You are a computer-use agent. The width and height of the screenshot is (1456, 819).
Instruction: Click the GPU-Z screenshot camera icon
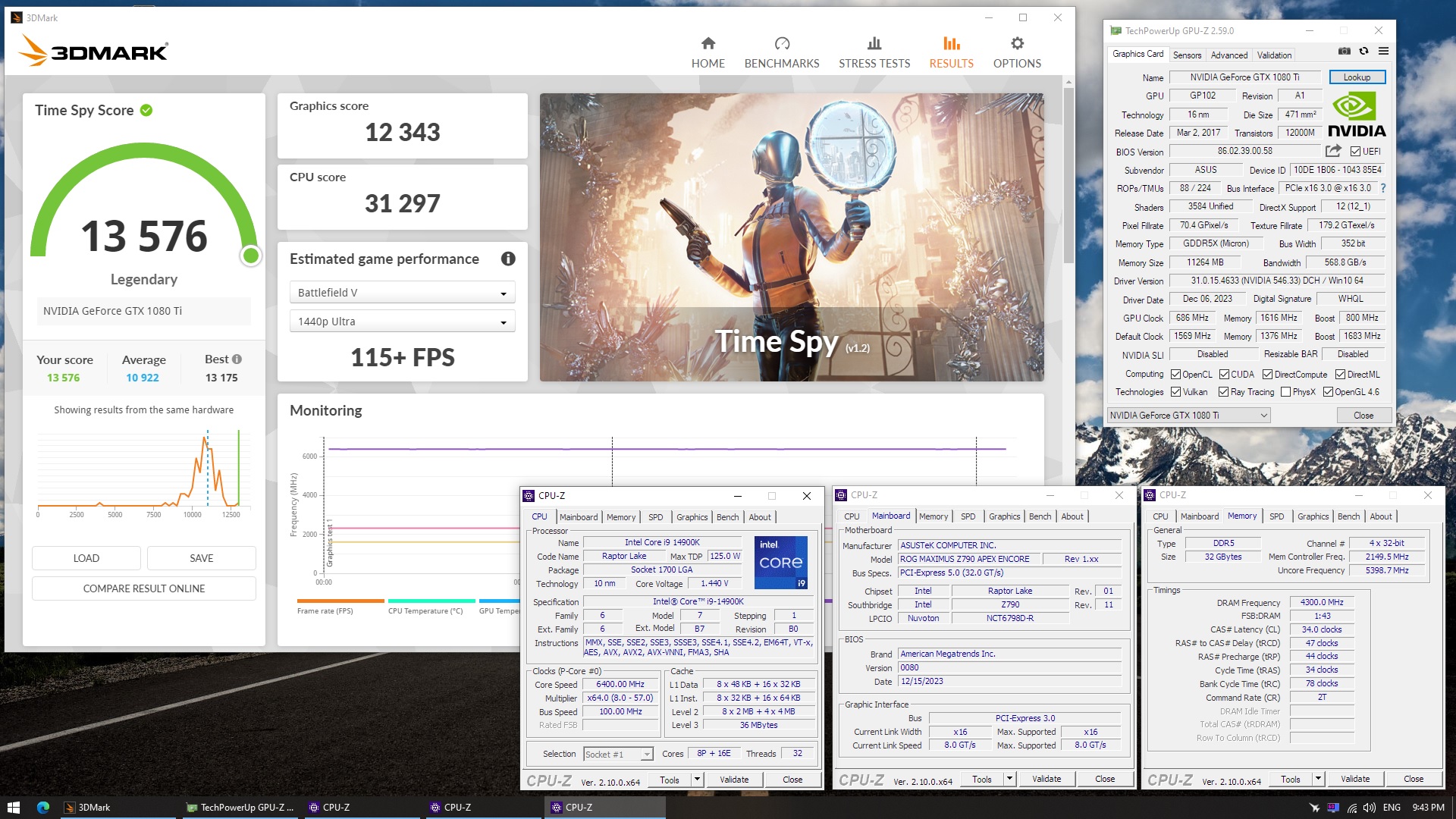point(1344,51)
